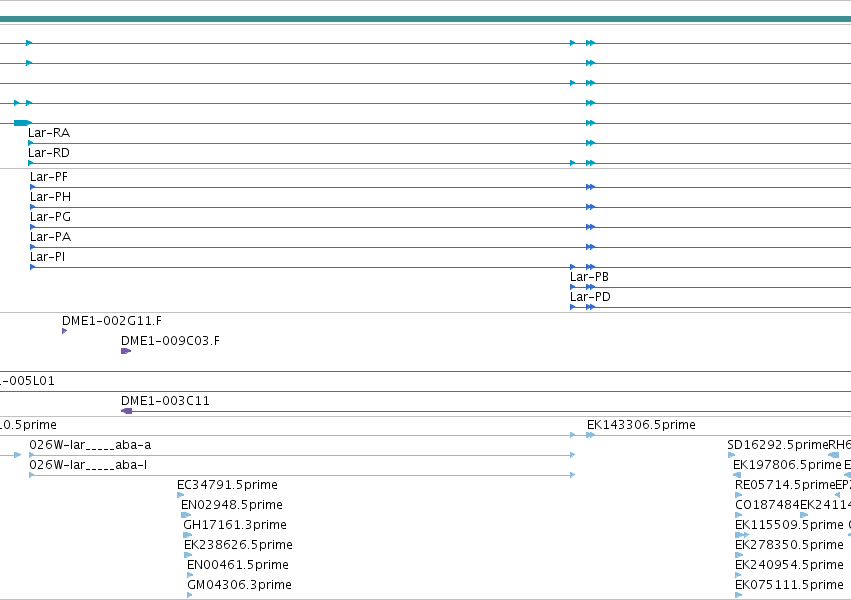Click the EC34791.5prime light blue feature arrow
The image size is (851, 600).
tap(181, 495)
